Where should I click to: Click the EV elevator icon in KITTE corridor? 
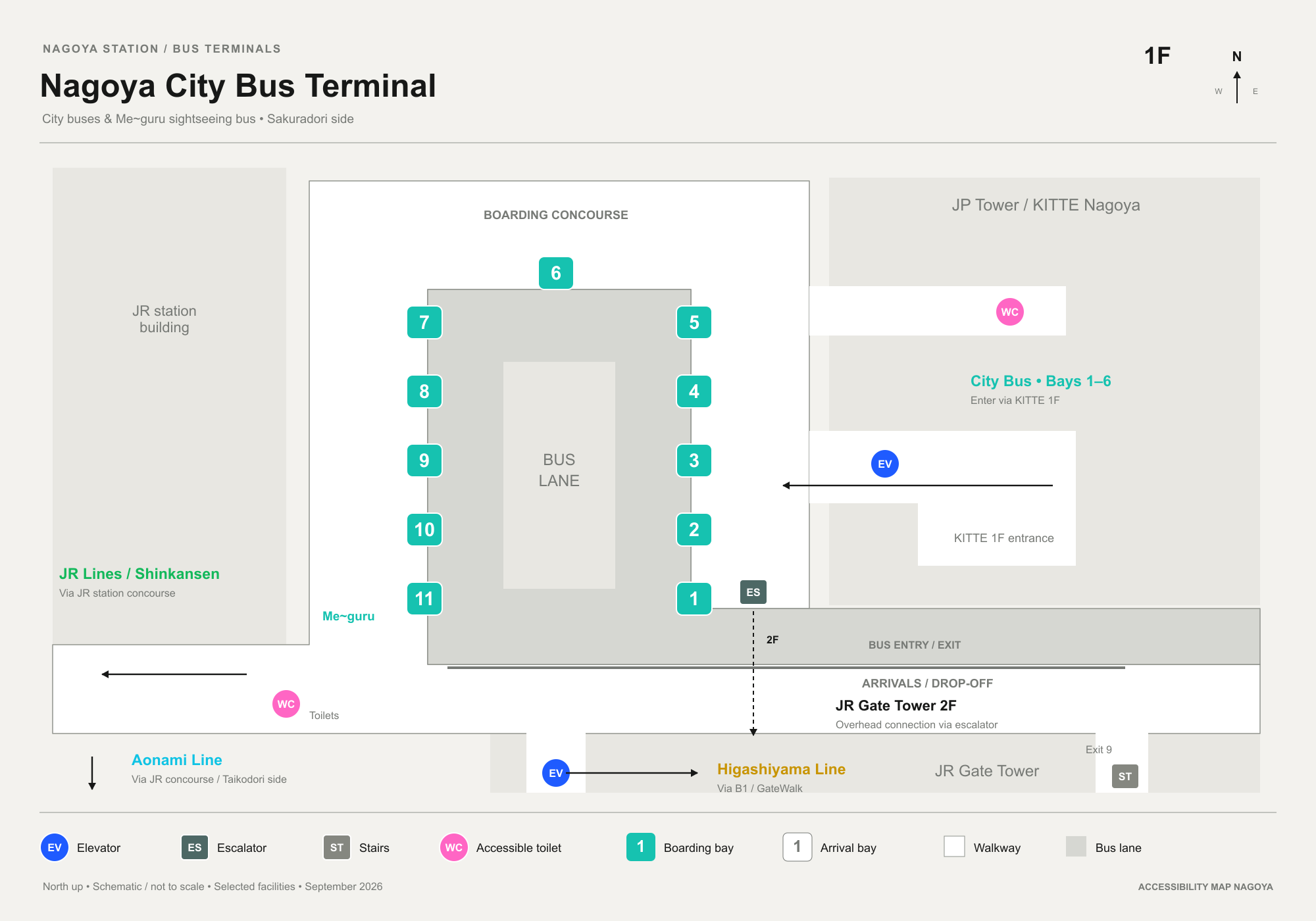point(885,464)
